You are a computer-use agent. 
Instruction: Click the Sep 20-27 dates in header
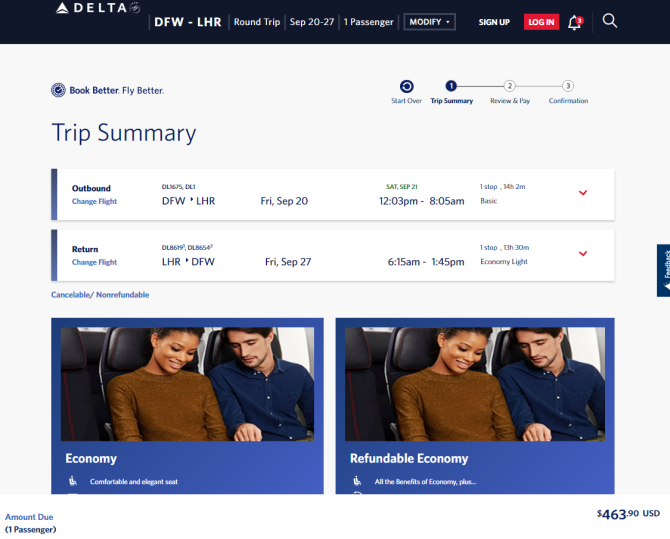point(312,22)
